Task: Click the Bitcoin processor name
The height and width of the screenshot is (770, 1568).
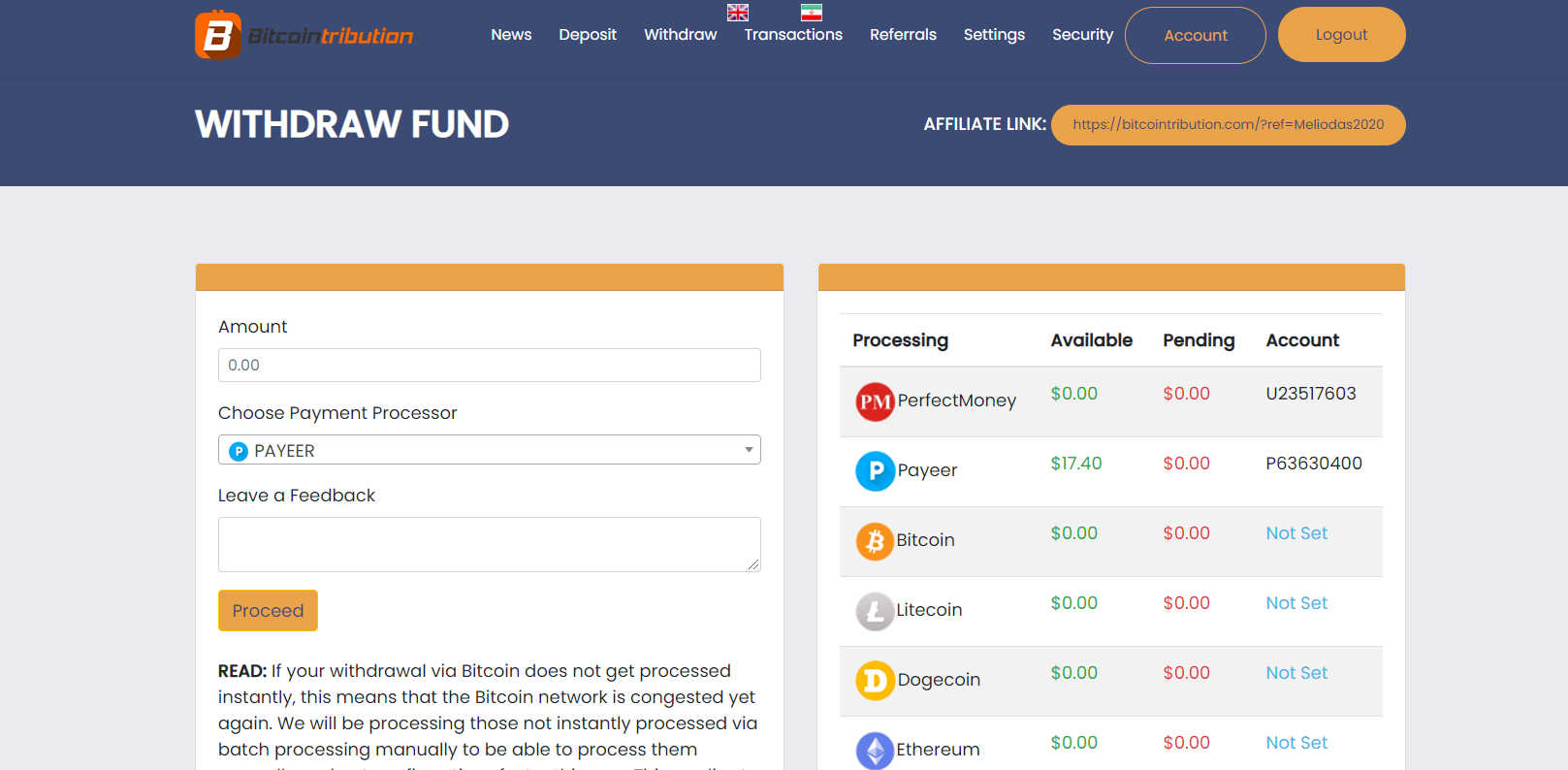Action: click(x=925, y=540)
